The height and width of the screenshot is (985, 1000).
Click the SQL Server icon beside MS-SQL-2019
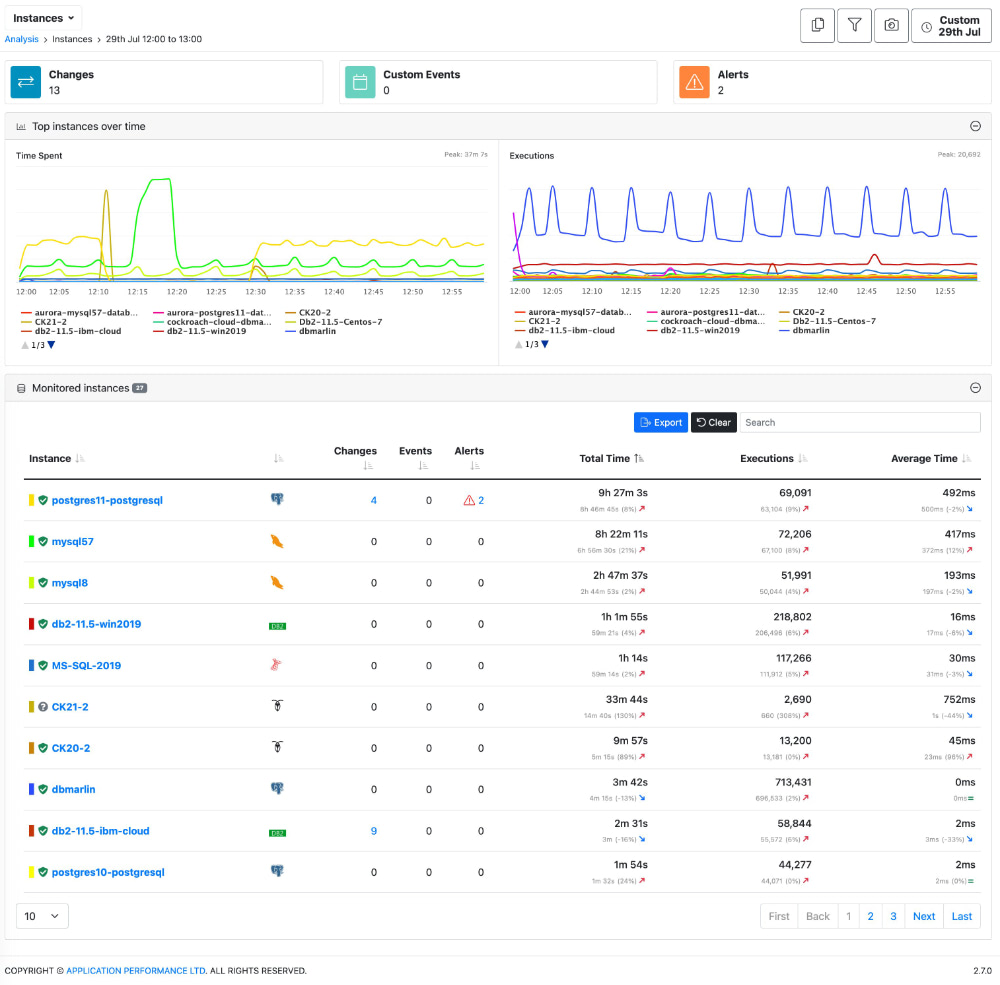click(x=278, y=664)
